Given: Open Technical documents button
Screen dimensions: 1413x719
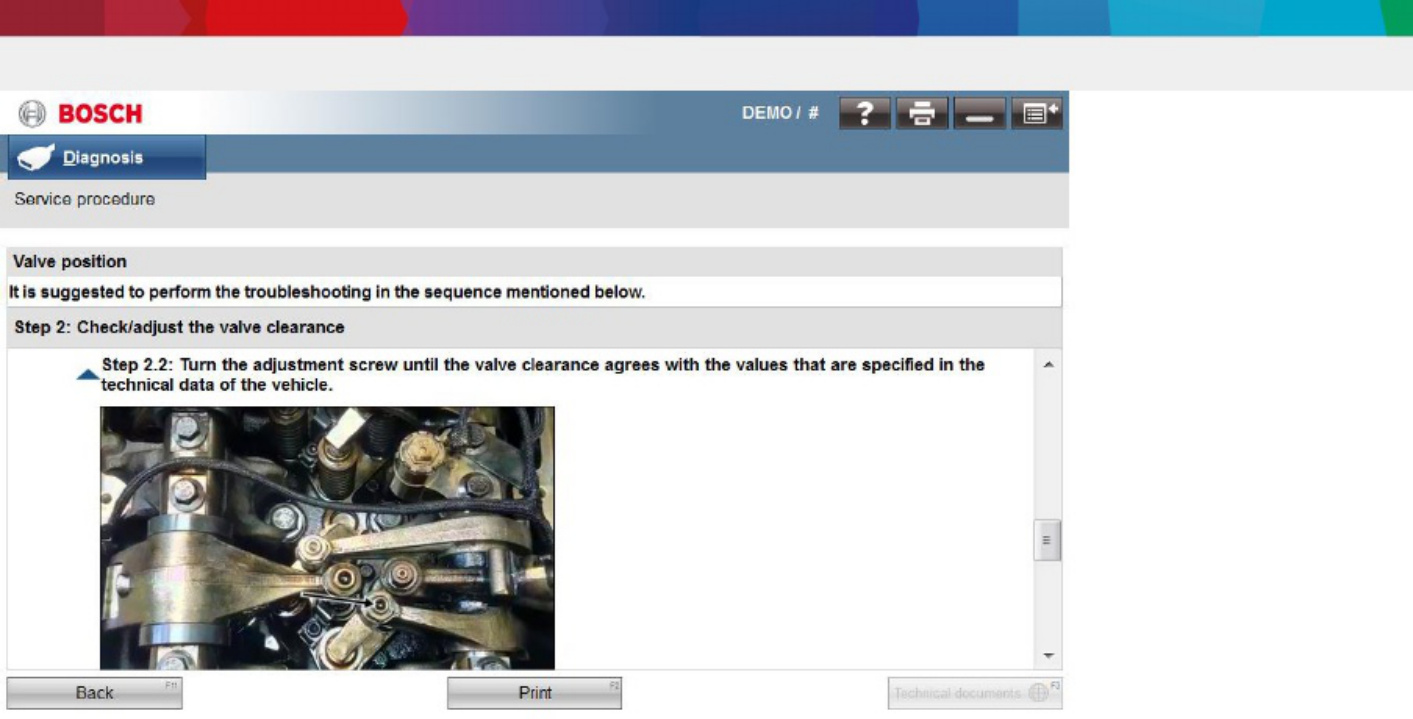Looking at the screenshot, I should tap(975, 693).
